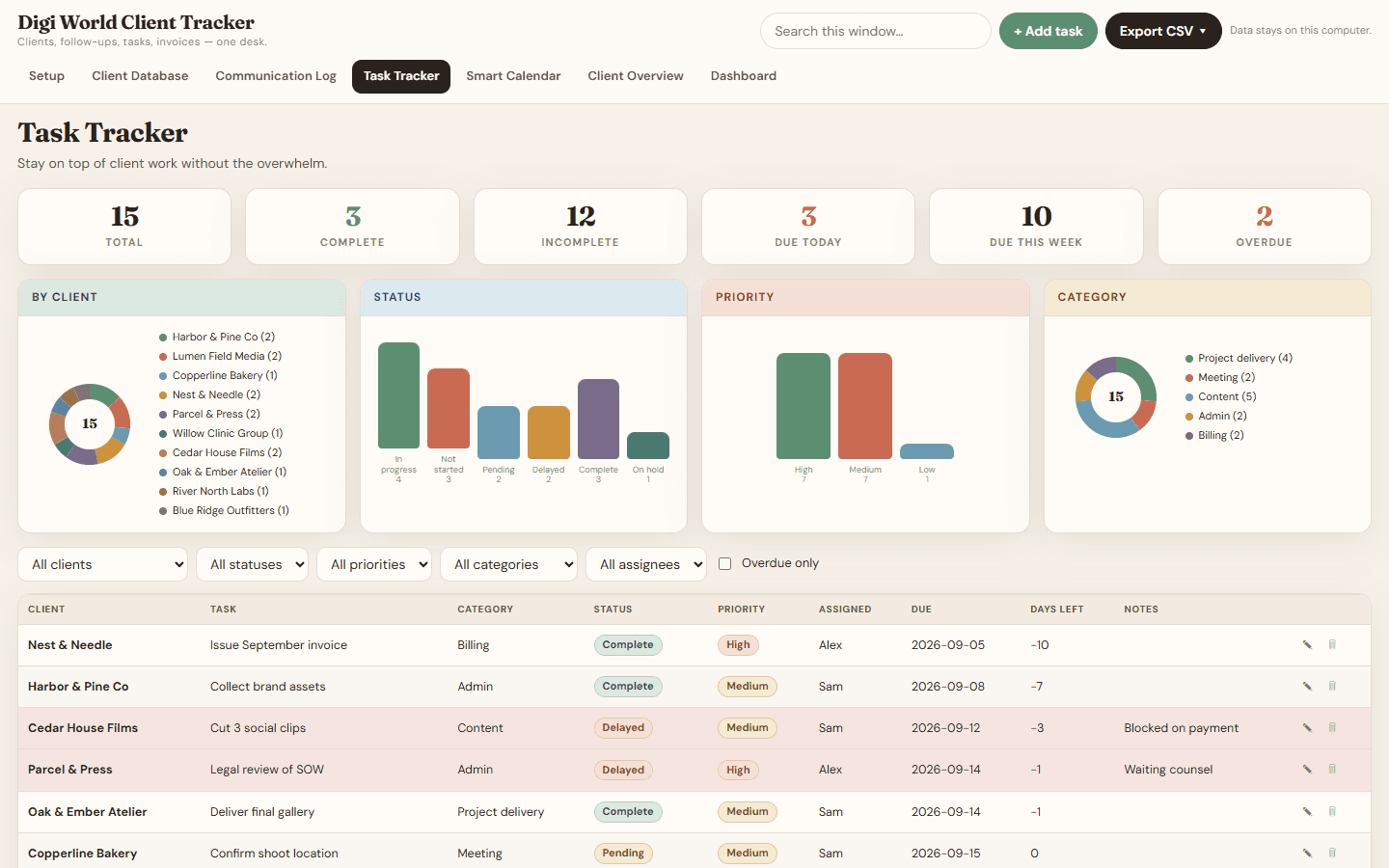Image resolution: width=1389 pixels, height=868 pixels.
Task: Click the Lumen Field Media (2) legend entry
Action: pyautogui.click(x=221, y=357)
